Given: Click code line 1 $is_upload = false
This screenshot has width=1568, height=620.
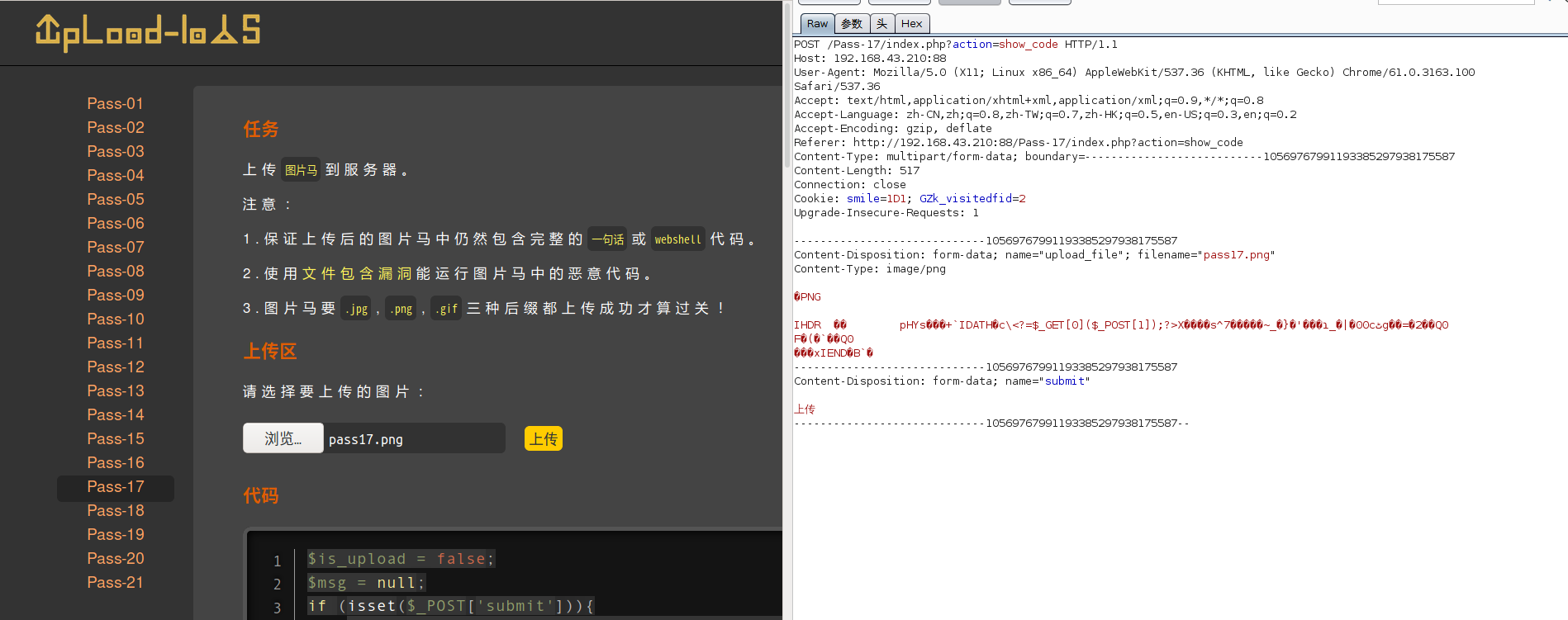Looking at the screenshot, I should pos(401,559).
